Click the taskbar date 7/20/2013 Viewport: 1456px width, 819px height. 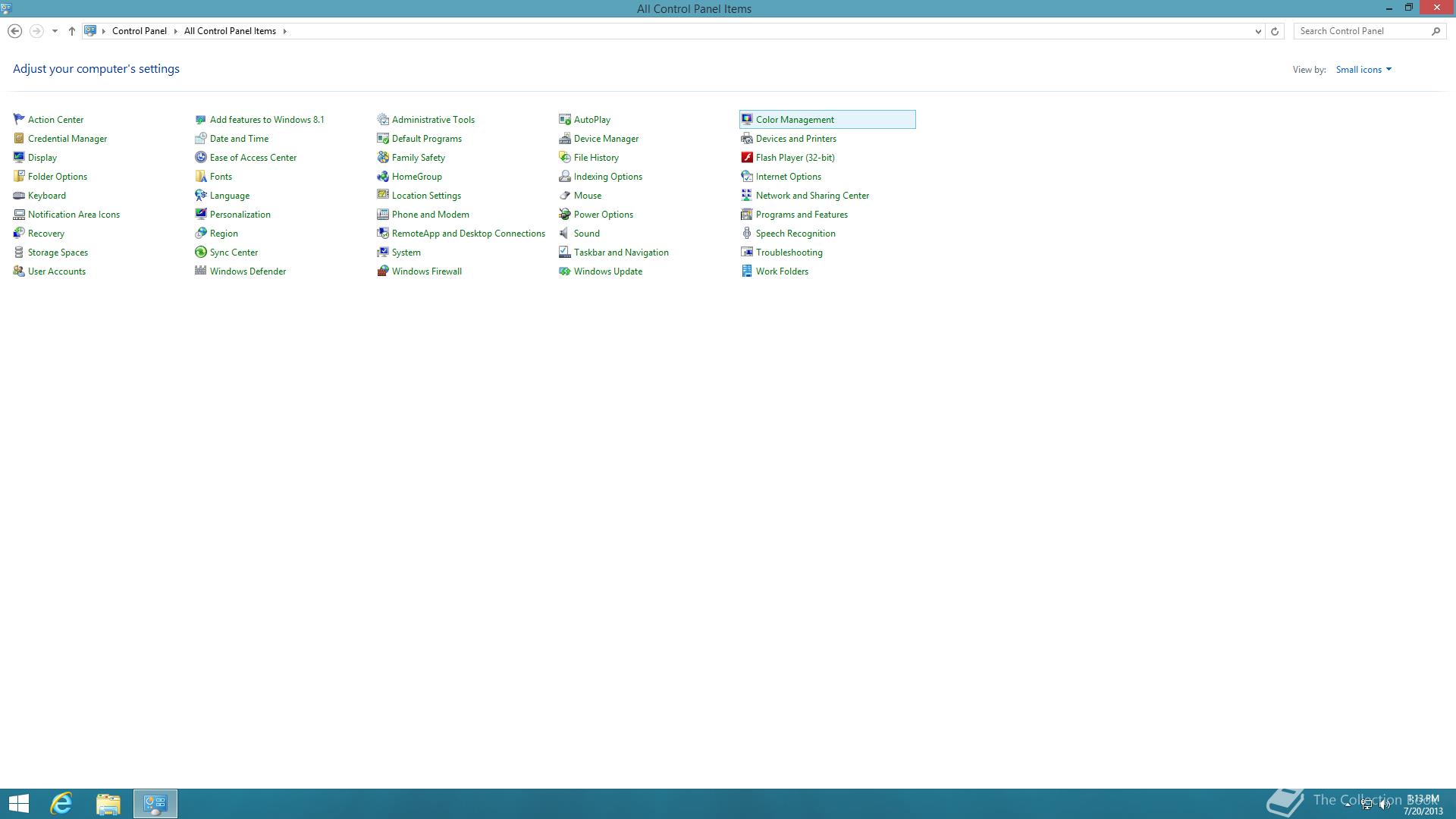pos(1423,811)
